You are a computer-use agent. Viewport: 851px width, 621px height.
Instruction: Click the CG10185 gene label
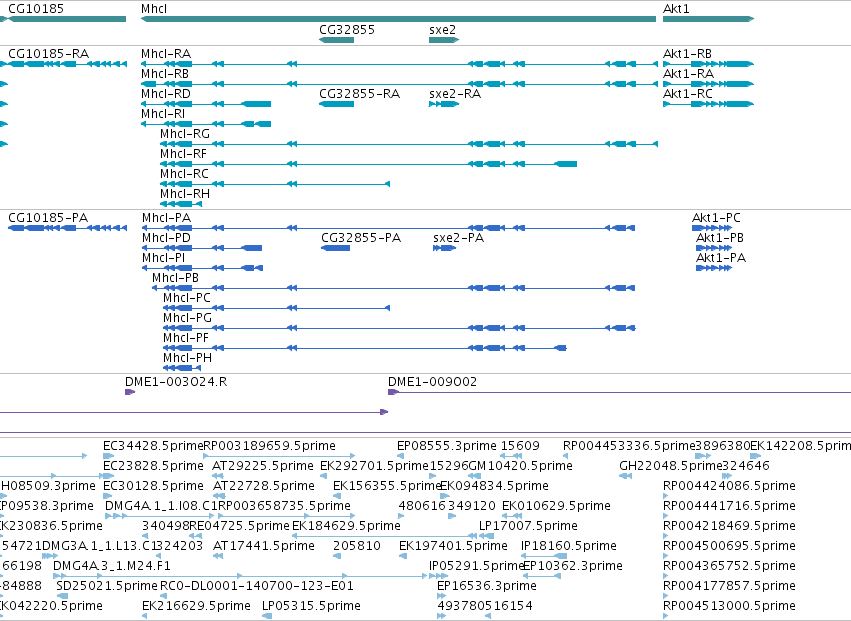tap(36, 9)
